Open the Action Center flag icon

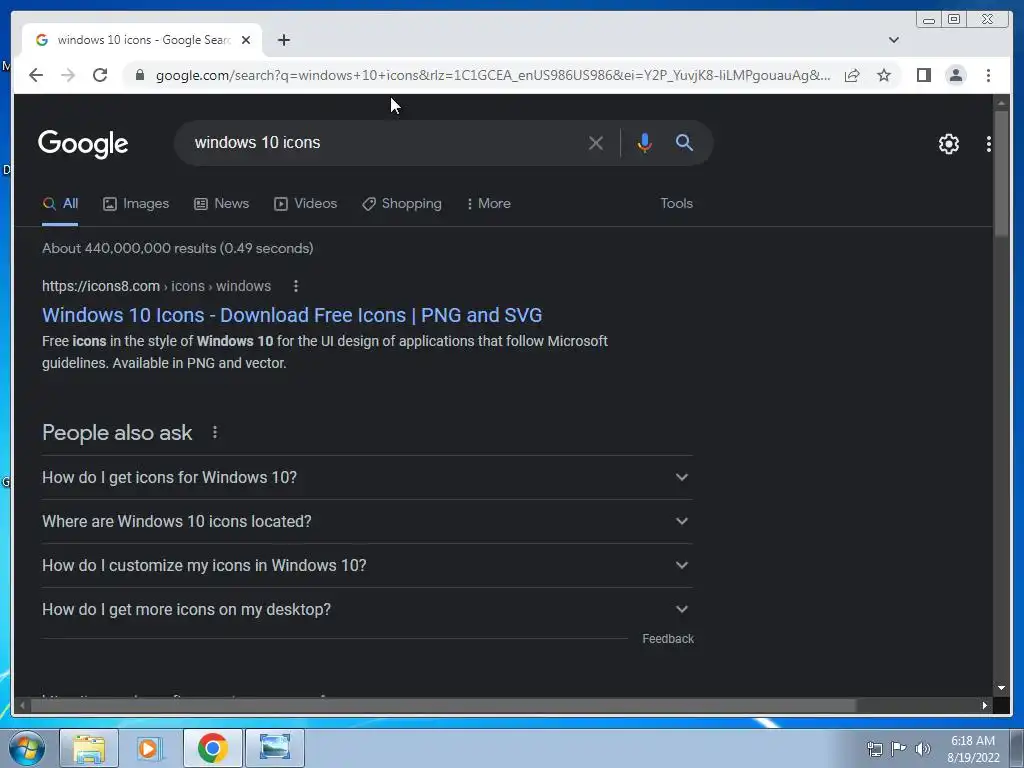tap(899, 749)
